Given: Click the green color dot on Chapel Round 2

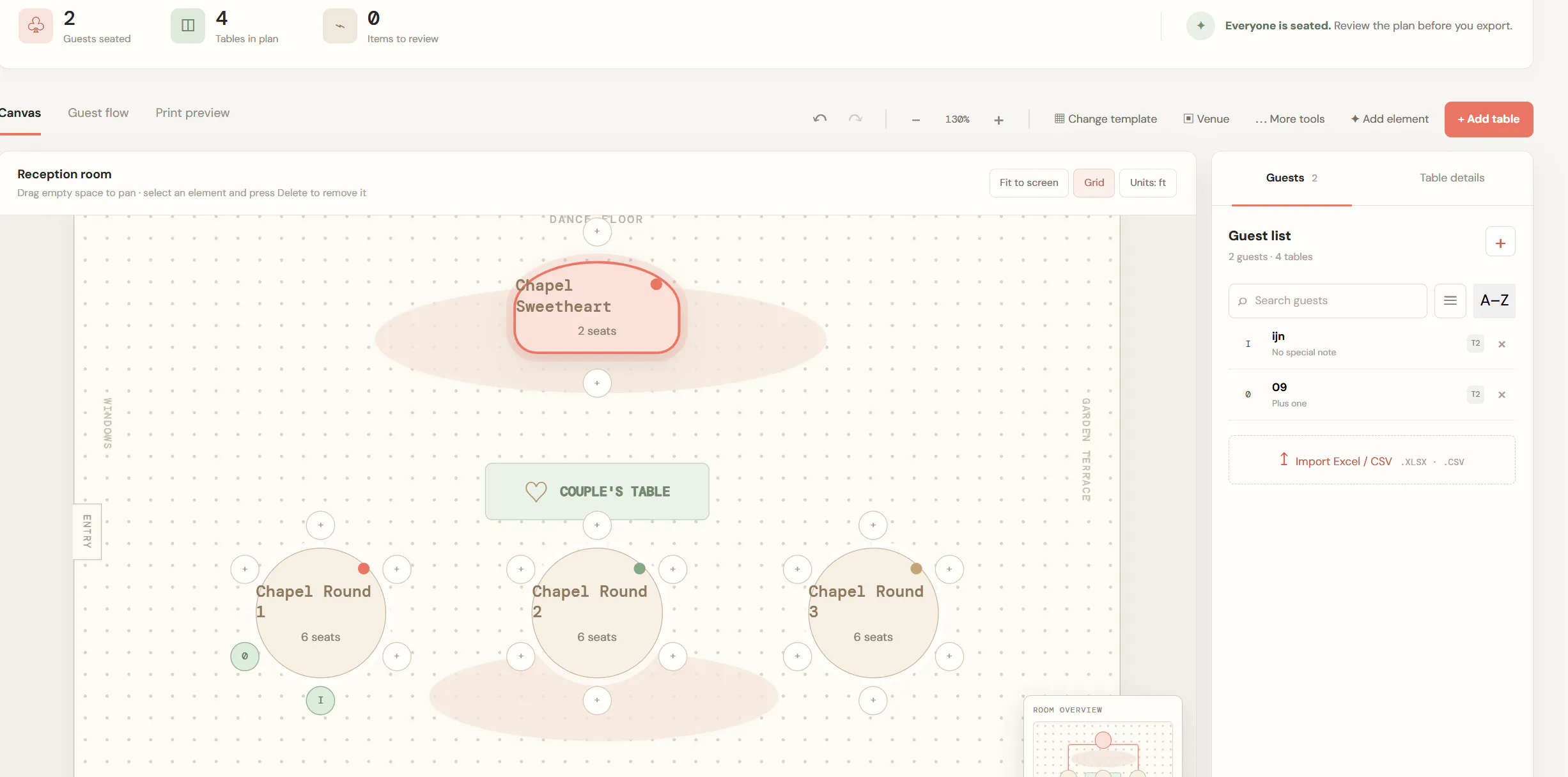Looking at the screenshot, I should 639,569.
